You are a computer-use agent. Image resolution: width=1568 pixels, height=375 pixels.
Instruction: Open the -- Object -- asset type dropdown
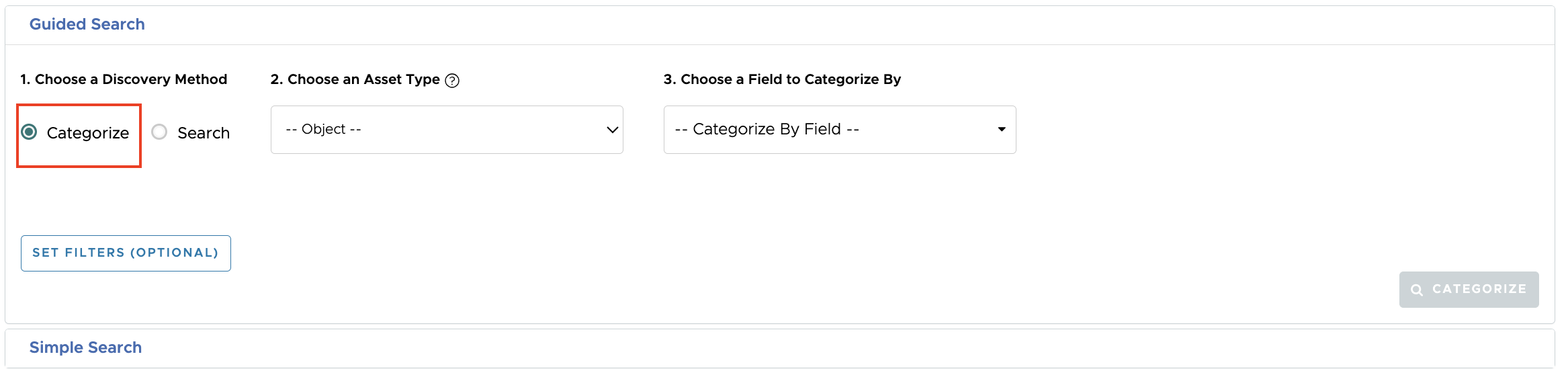coord(446,130)
